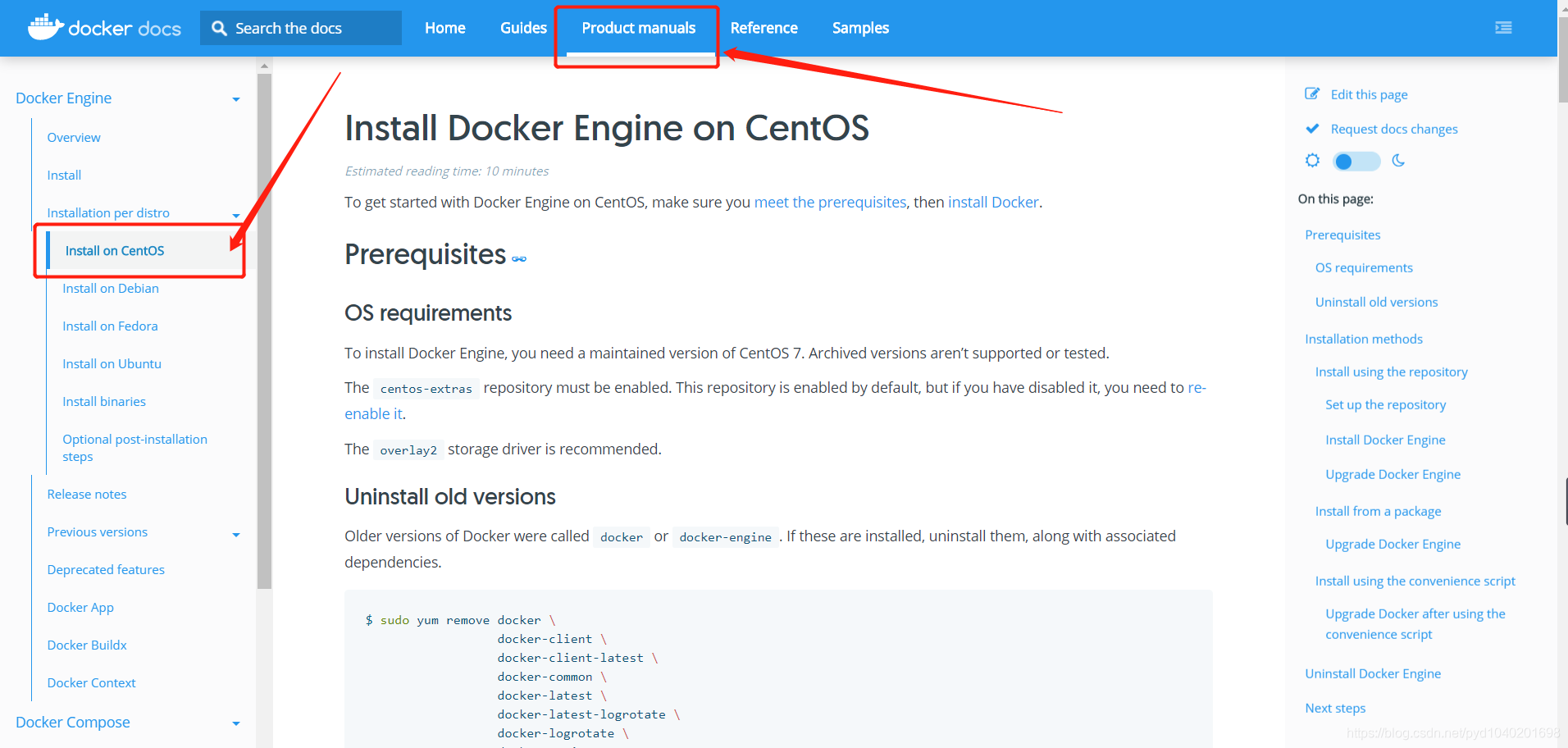The height and width of the screenshot is (748, 1568).
Task: Click the moon dark-mode icon
Action: pyautogui.click(x=1398, y=161)
